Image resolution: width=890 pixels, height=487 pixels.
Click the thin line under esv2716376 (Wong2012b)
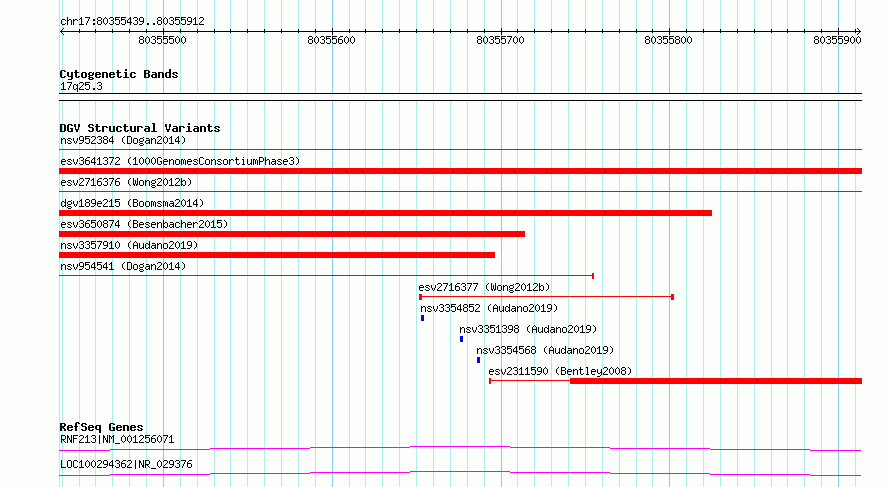coord(460,192)
